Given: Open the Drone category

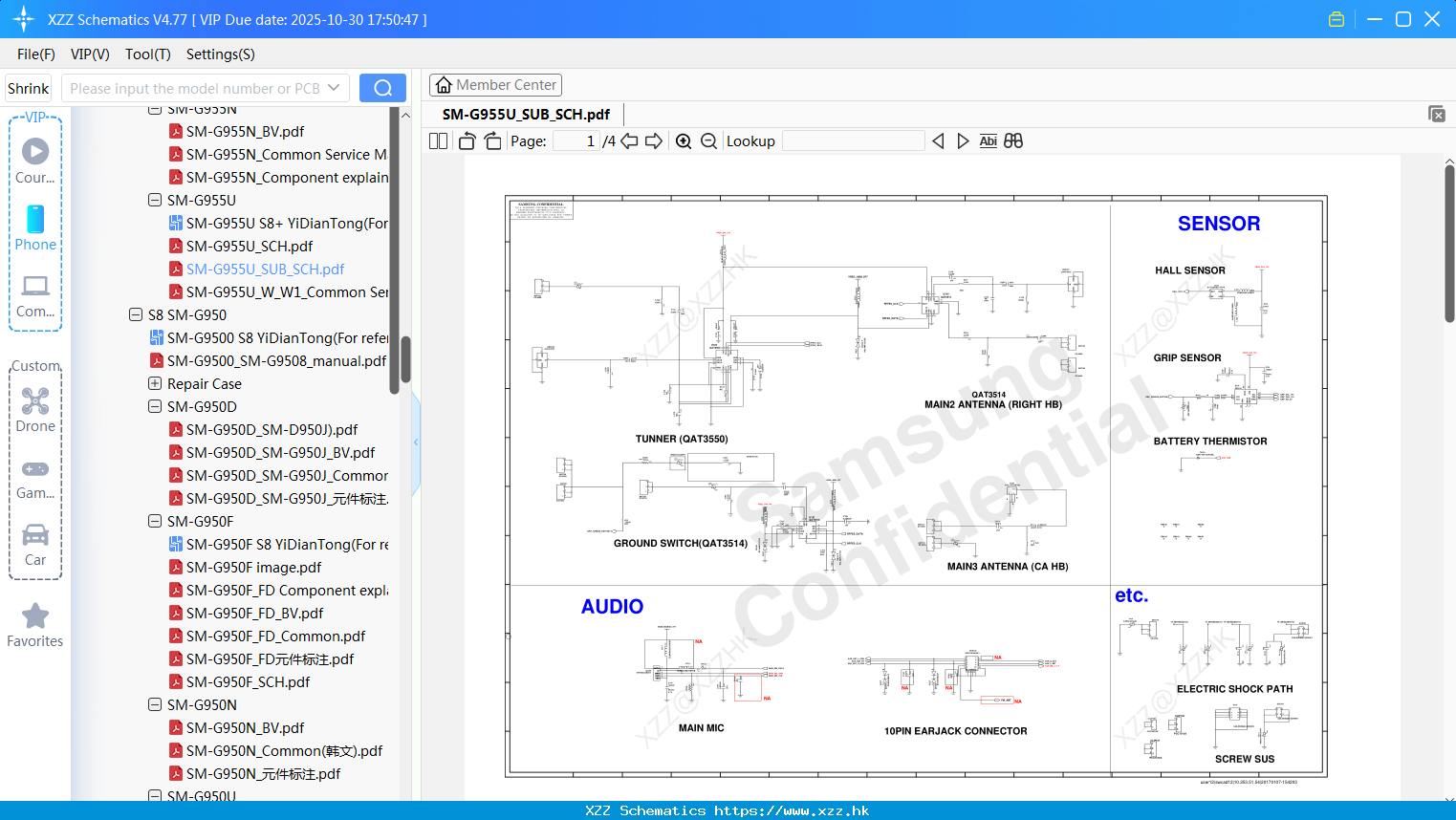Looking at the screenshot, I should point(35,410).
